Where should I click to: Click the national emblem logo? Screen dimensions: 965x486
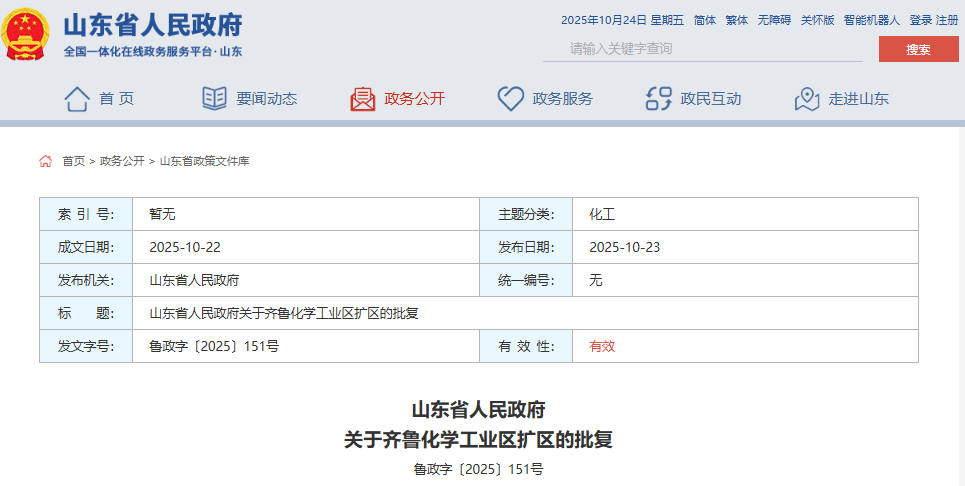[x=26, y=34]
